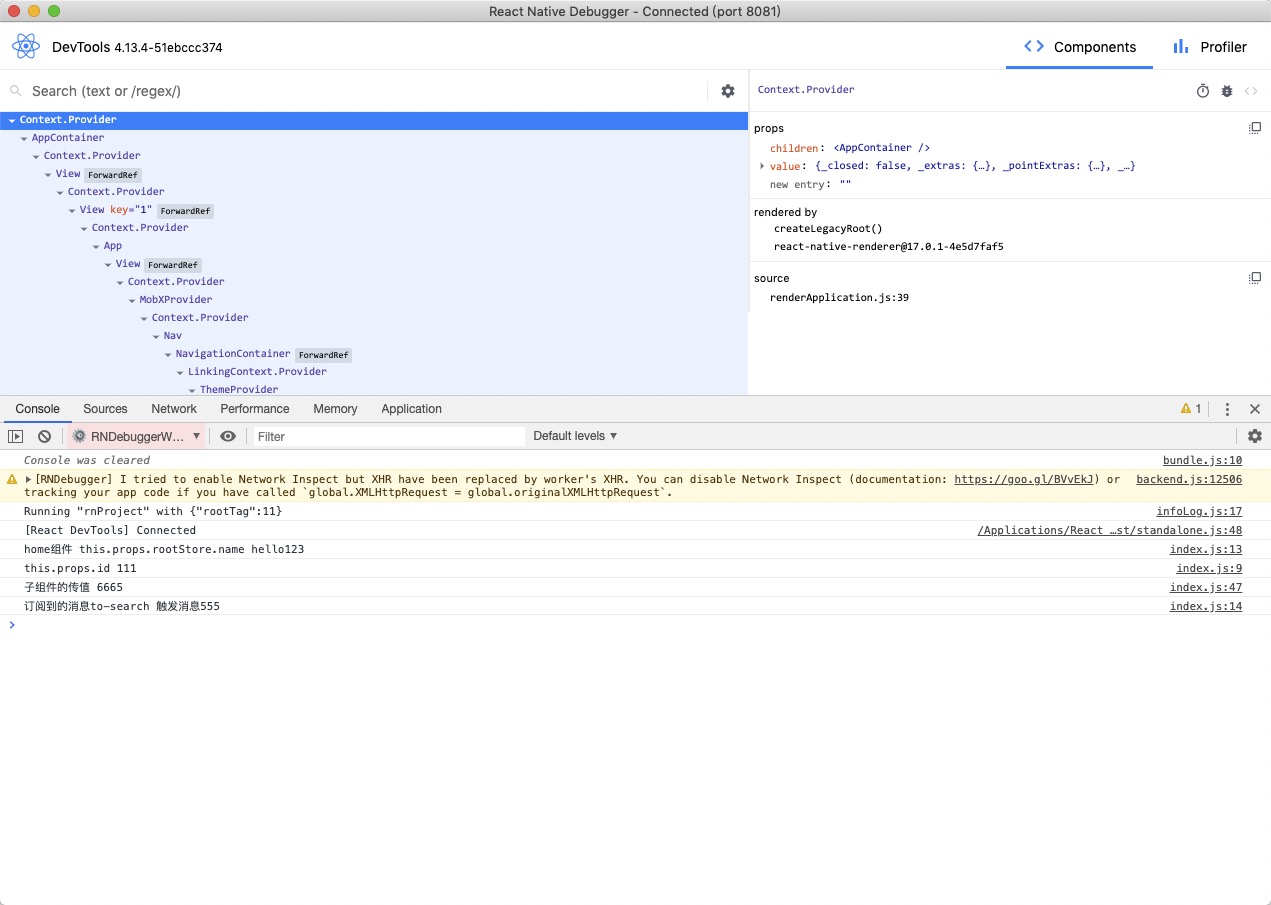The image size is (1271, 905).
Task: Click the new entry value field
Action: tap(845, 185)
